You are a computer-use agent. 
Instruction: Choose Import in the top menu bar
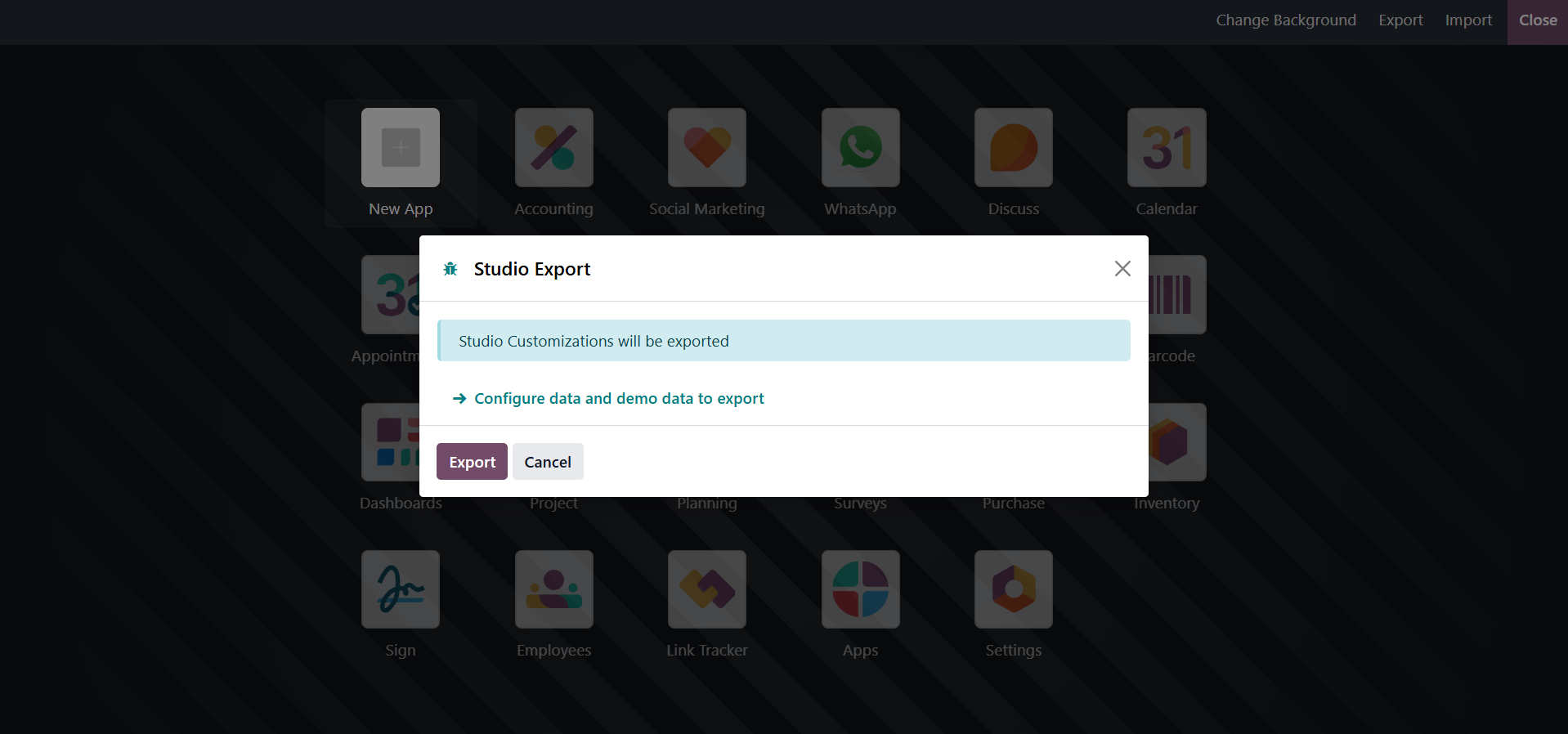coord(1468,20)
